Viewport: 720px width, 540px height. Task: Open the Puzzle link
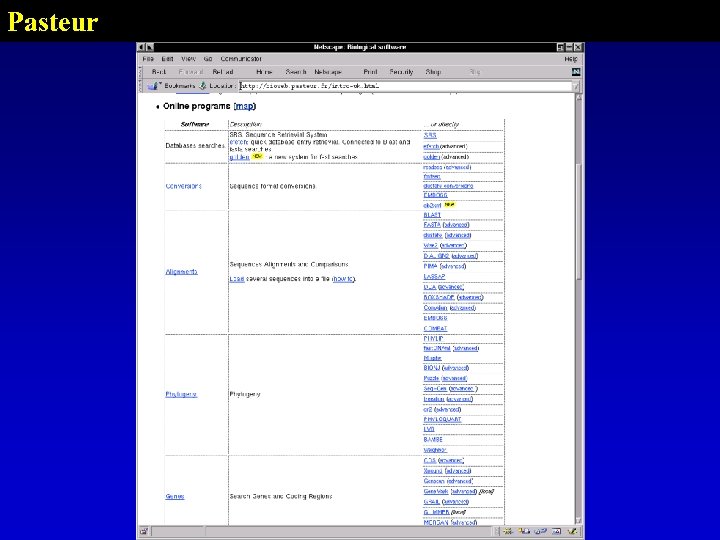point(431,378)
